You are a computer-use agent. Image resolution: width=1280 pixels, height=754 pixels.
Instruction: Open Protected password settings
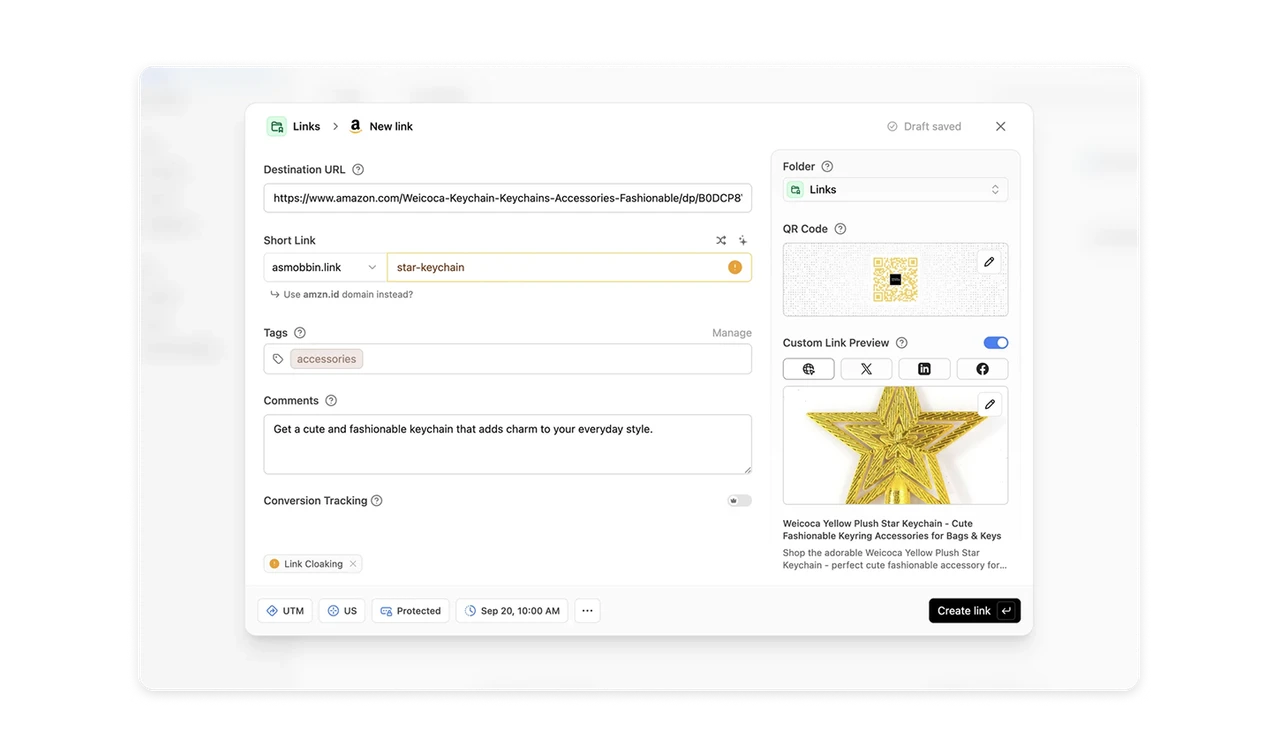(411, 611)
